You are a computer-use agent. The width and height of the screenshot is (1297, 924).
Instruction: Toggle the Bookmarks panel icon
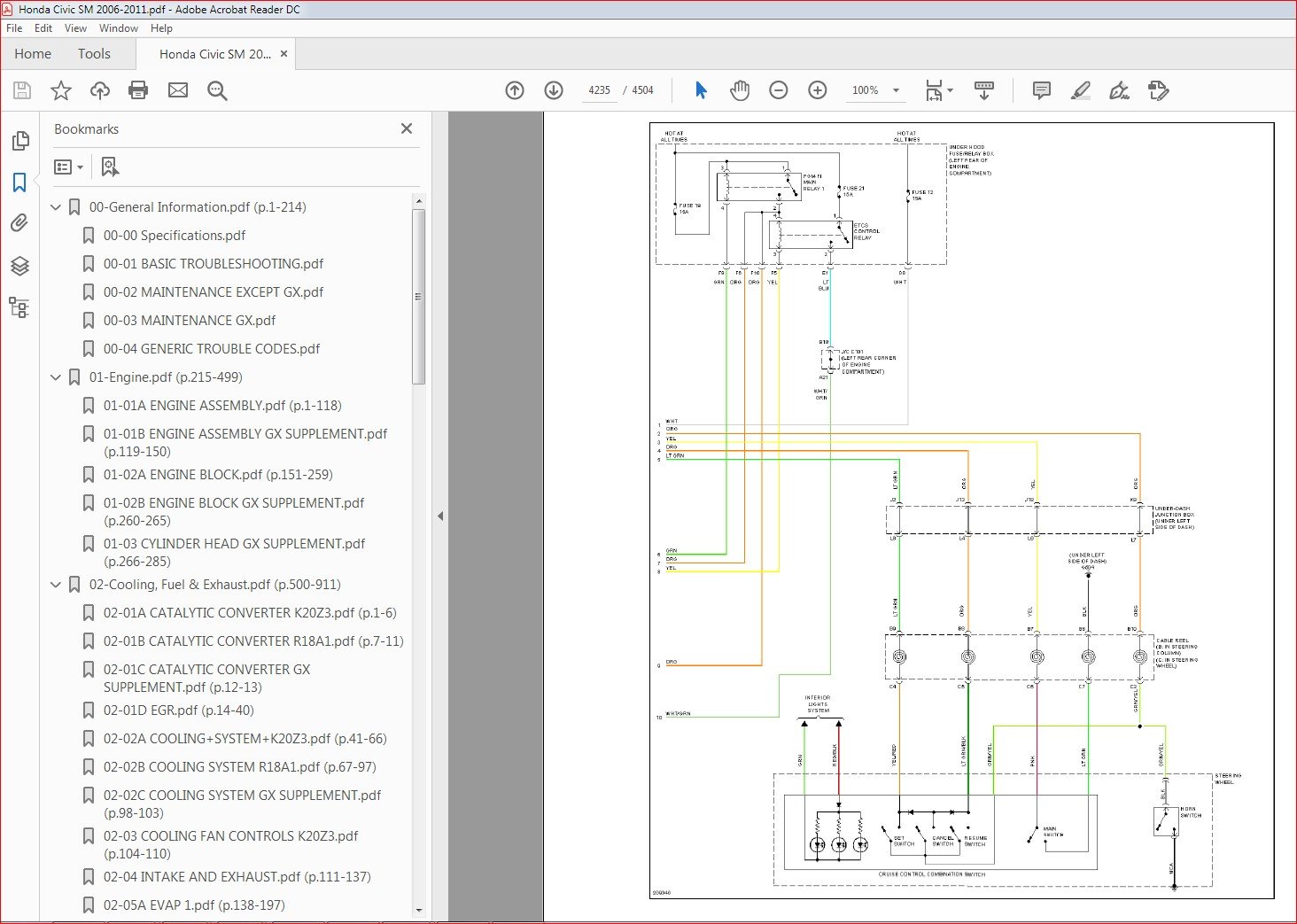point(19,182)
